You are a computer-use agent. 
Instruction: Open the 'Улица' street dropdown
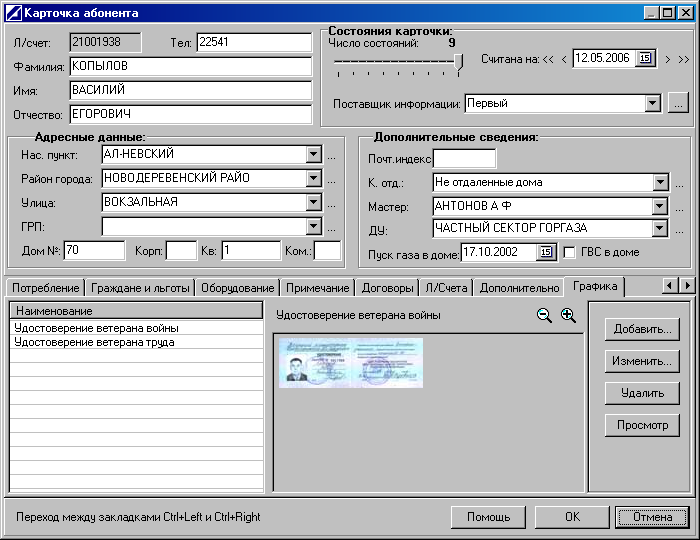pyautogui.click(x=313, y=203)
